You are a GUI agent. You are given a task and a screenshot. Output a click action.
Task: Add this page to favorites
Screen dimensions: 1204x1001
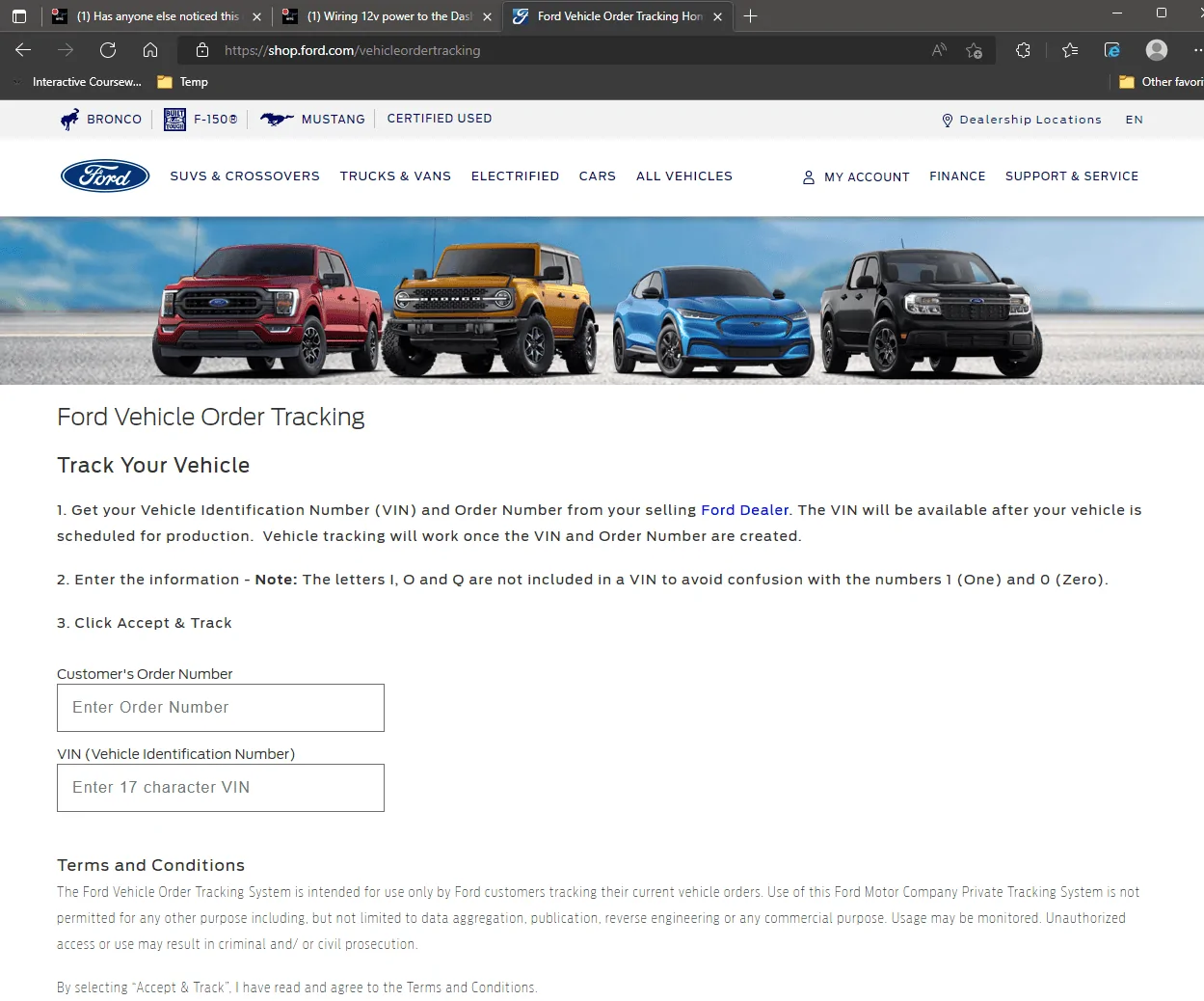pyautogui.click(x=975, y=50)
